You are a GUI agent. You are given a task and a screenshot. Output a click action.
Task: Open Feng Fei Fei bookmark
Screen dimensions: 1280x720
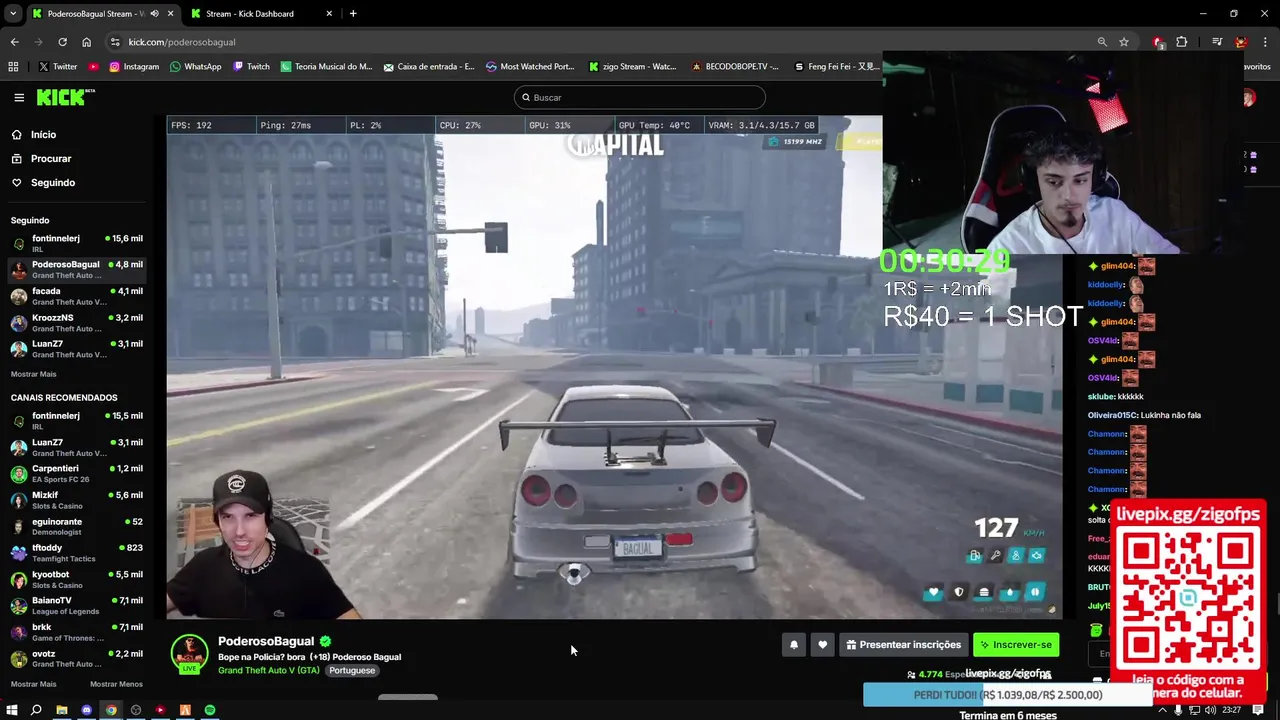(837, 67)
